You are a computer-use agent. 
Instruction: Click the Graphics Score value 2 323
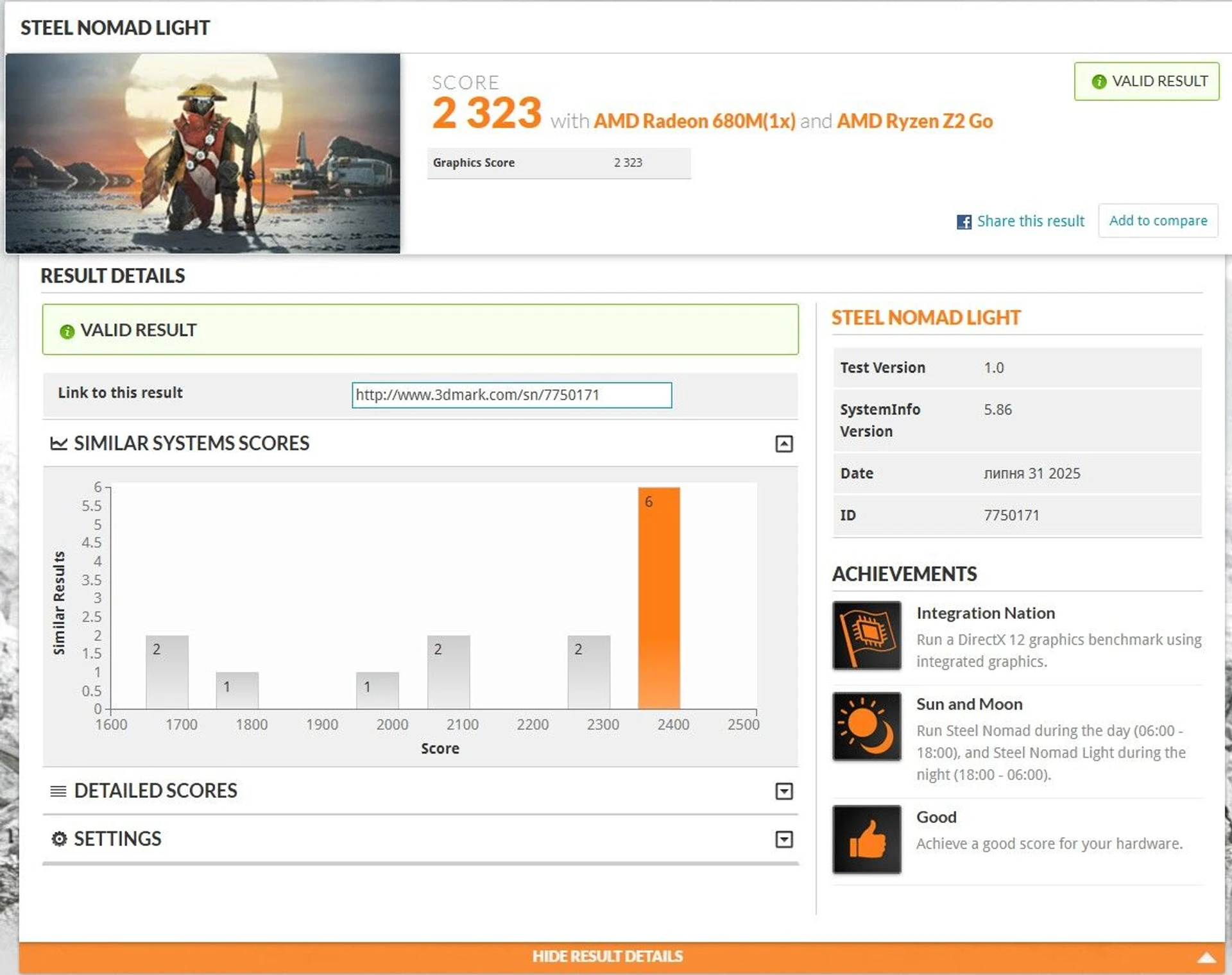[628, 163]
